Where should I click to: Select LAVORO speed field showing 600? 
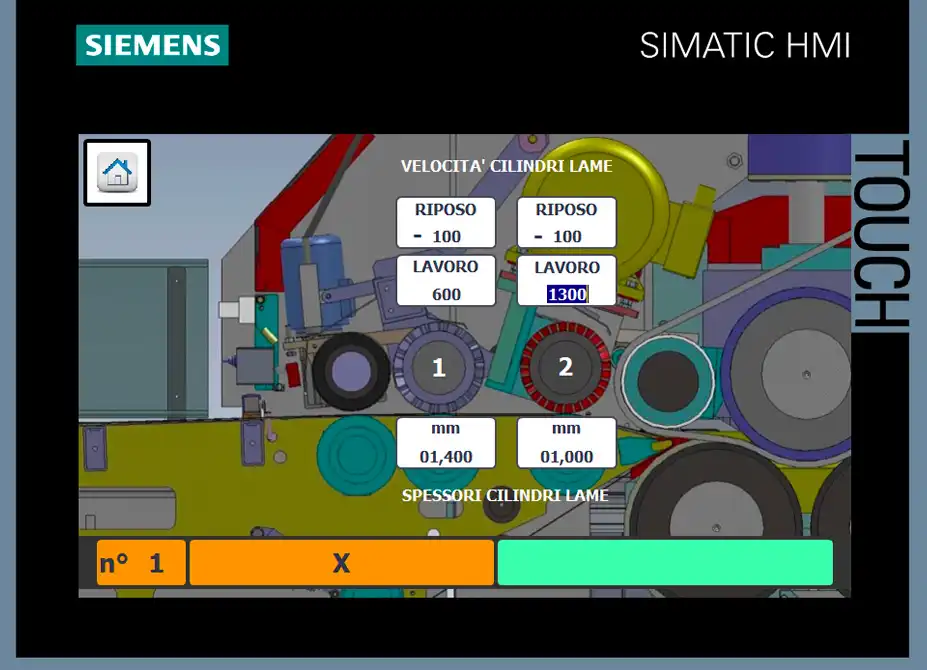[446, 281]
